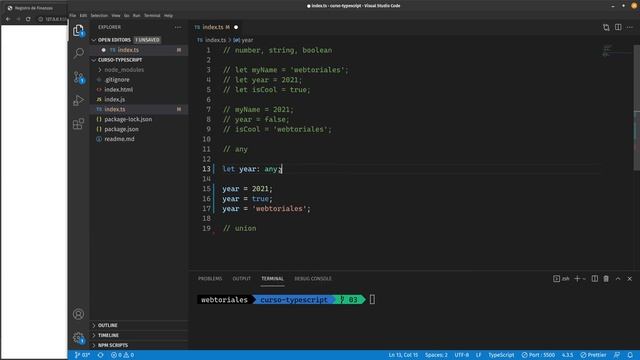Viewport: 640px width, 360px height.
Task: Open notifications bell in status bar
Action: coord(630,355)
